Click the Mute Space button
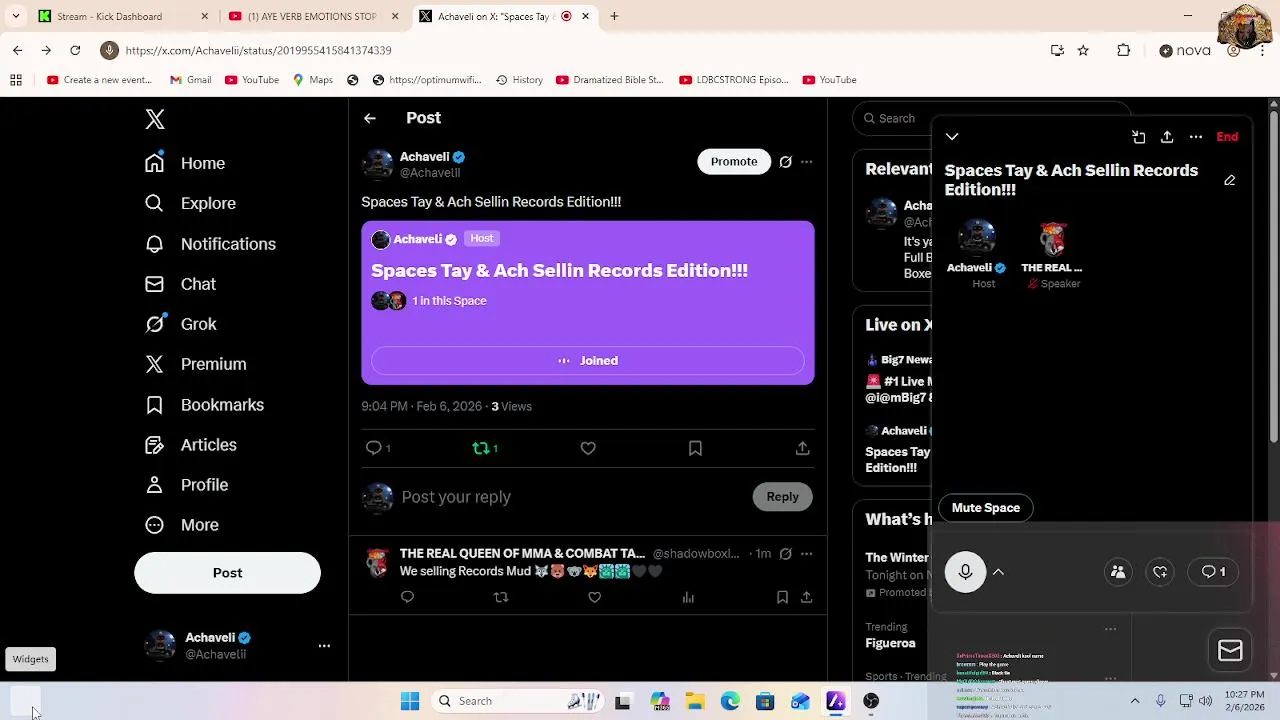The height and width of the screenshot is (720, 1280). click(x=986, y=508)
